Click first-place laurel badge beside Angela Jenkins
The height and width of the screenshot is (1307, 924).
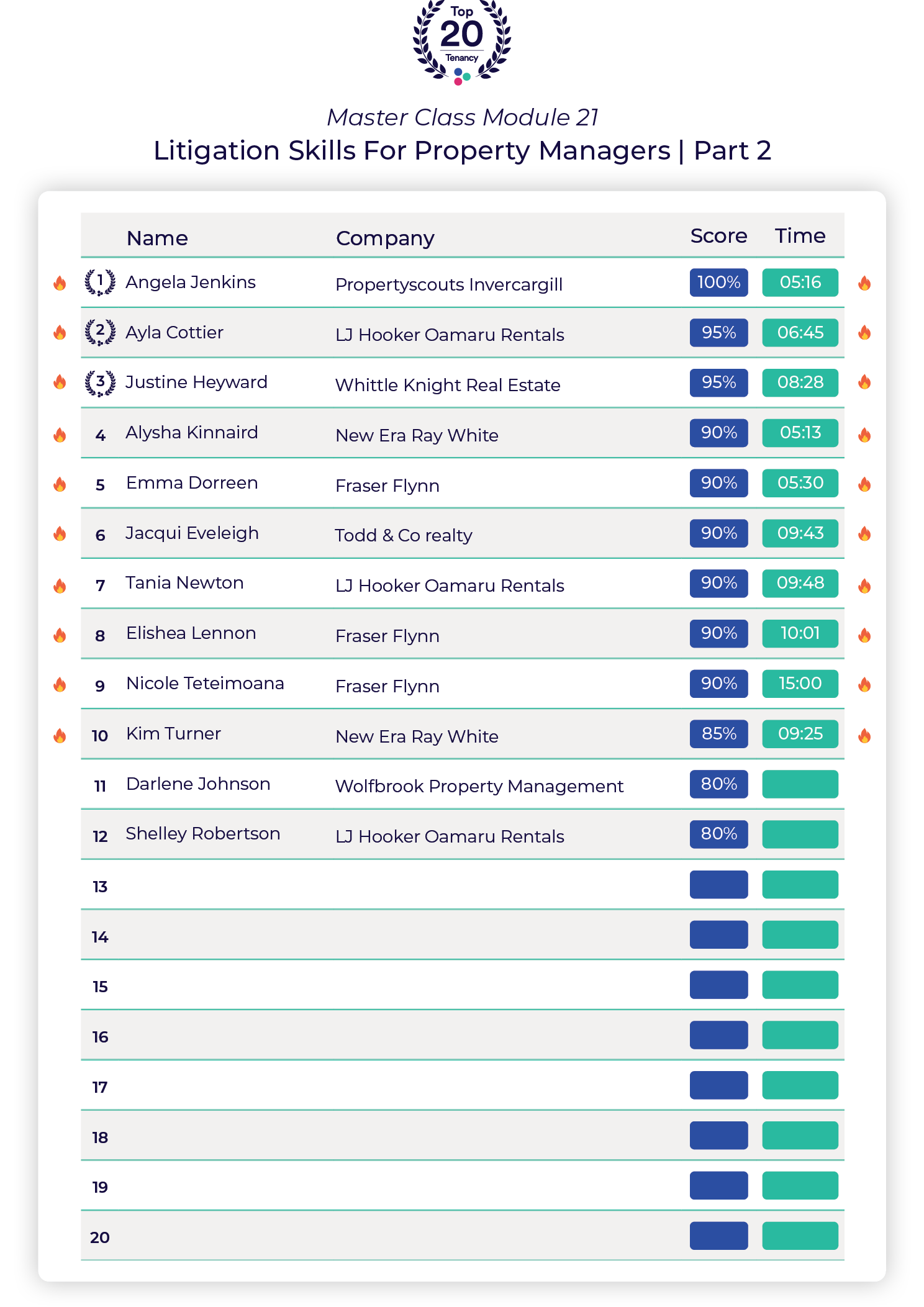coord(100,283)
